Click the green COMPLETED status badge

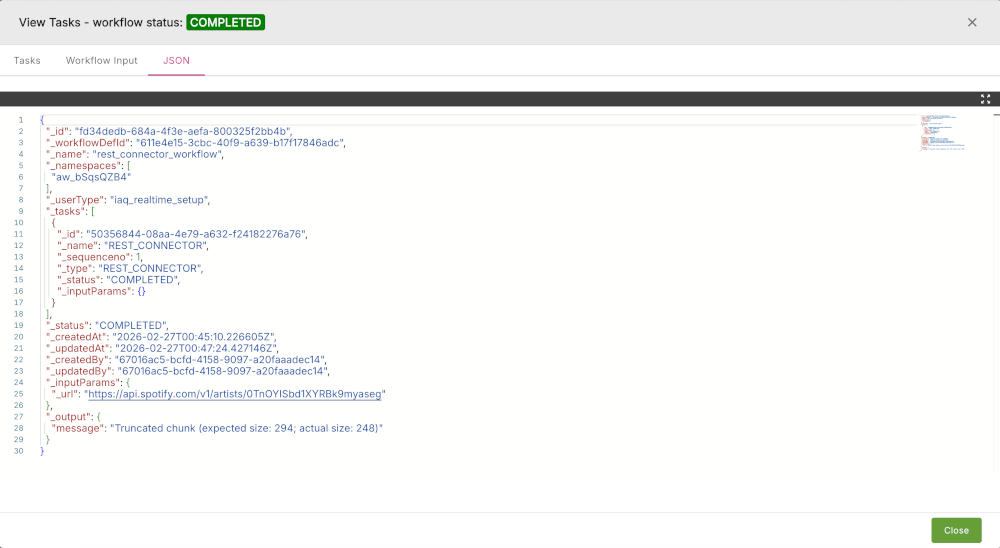[225, 22]
